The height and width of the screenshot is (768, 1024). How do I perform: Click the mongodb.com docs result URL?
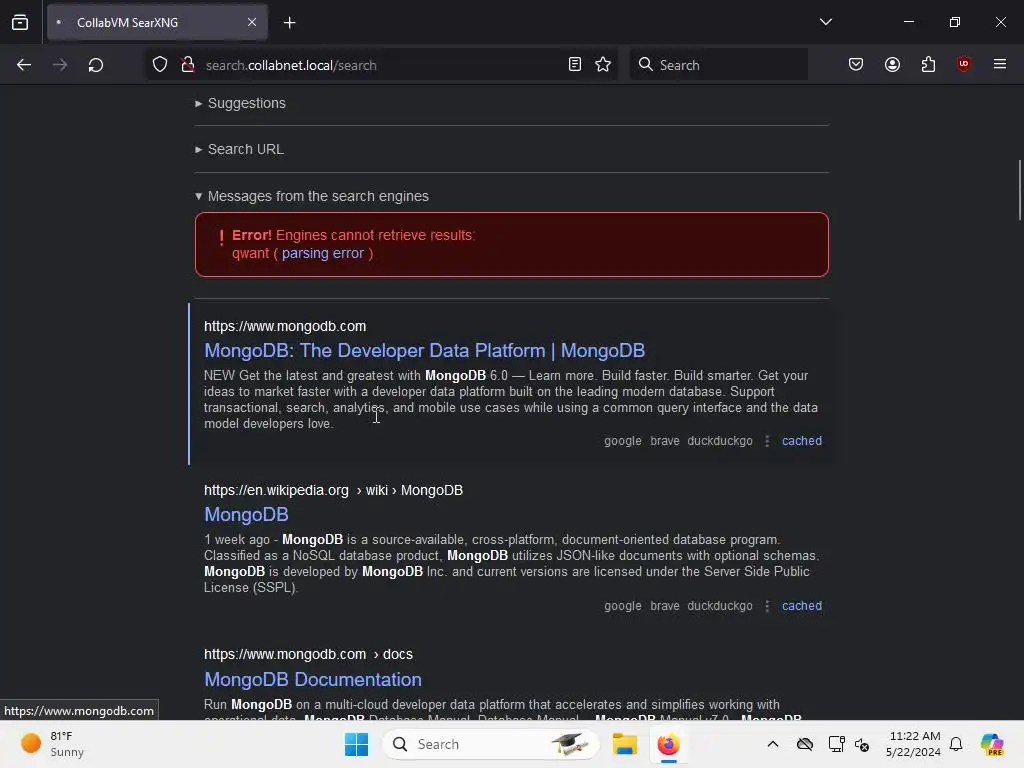coord(308,654)
